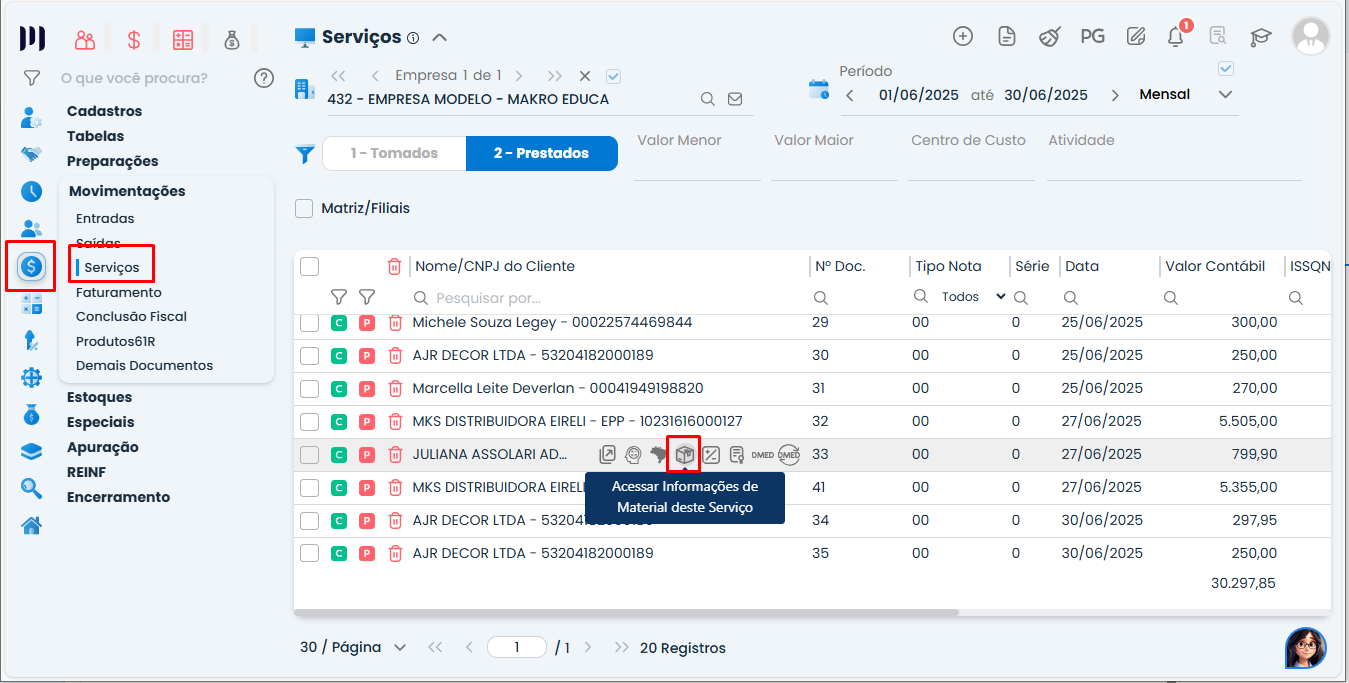1349x683 pixels.
Task: Check the select-all rows header checkbox
Action: pyautogui.click(x=310, y=266)
